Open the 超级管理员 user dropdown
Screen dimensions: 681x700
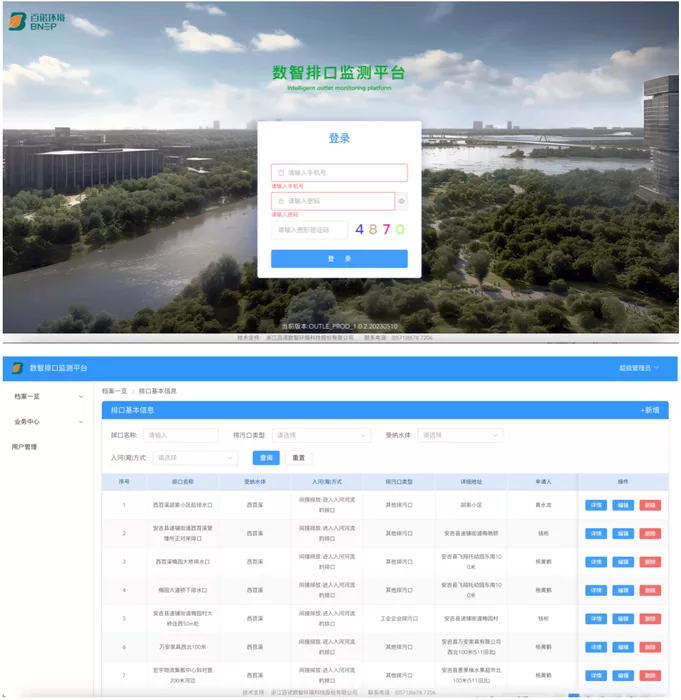(x=639, y=368)
